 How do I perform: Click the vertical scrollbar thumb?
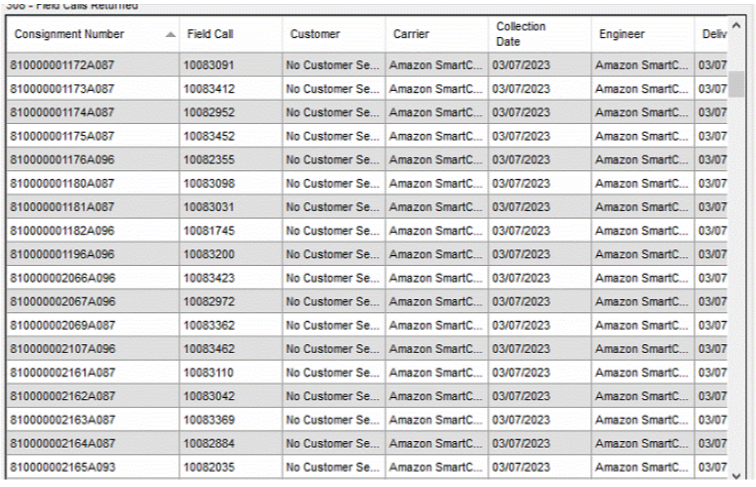(736, 83)
